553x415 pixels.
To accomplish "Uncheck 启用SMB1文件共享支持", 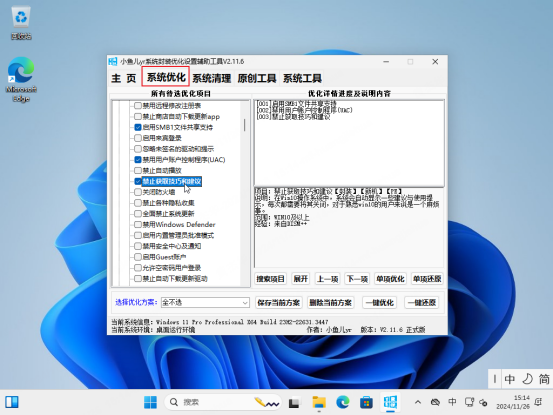I will tap(138, 127).
